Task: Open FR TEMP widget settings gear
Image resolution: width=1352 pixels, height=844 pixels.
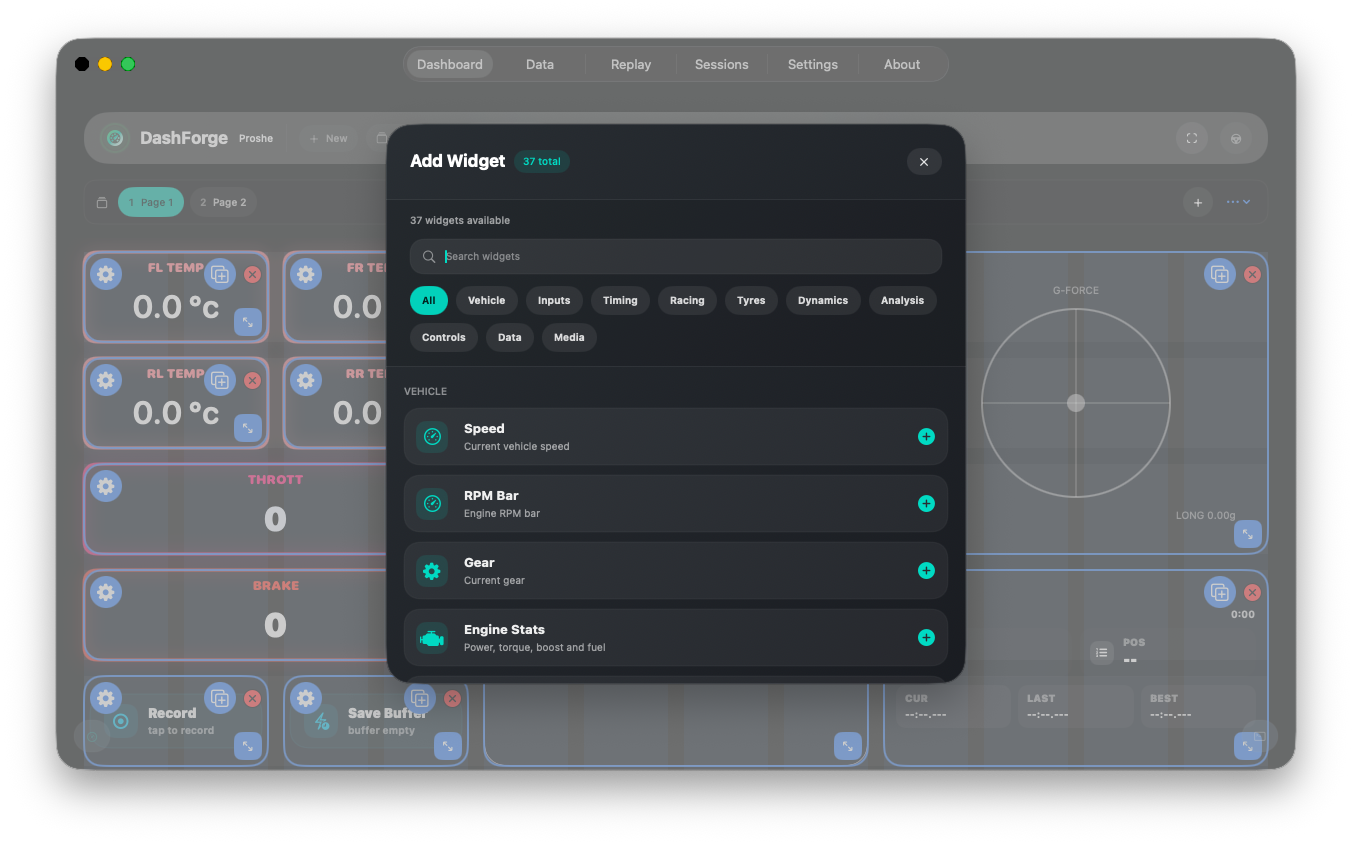Action: 306,274
